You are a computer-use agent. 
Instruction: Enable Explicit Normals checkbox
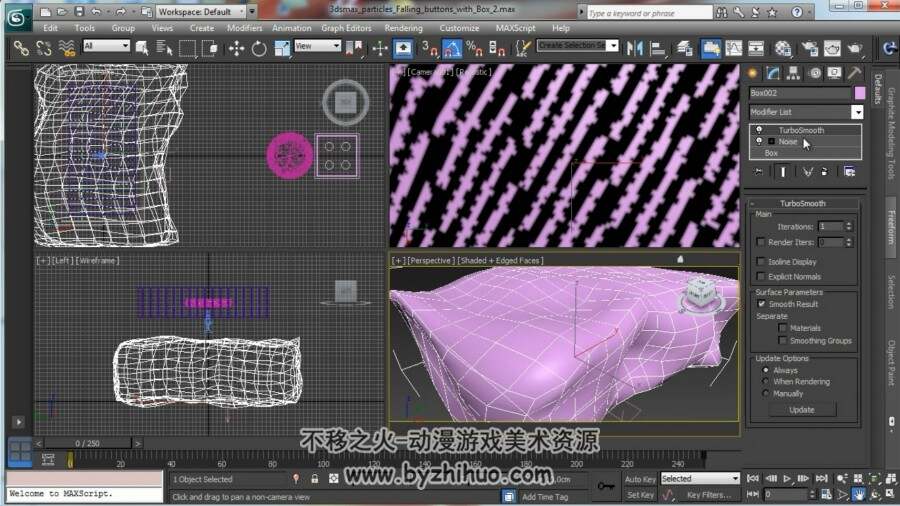click(761, 277)
